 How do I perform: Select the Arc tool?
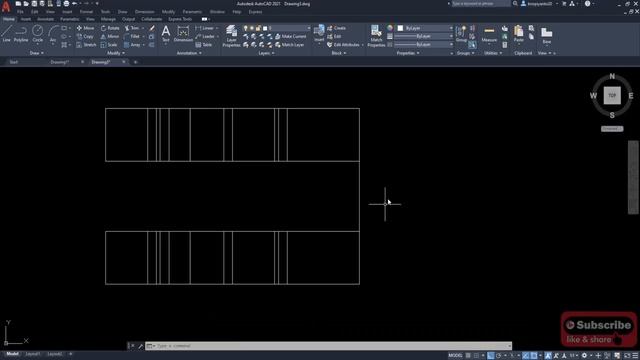coord(53,33)
